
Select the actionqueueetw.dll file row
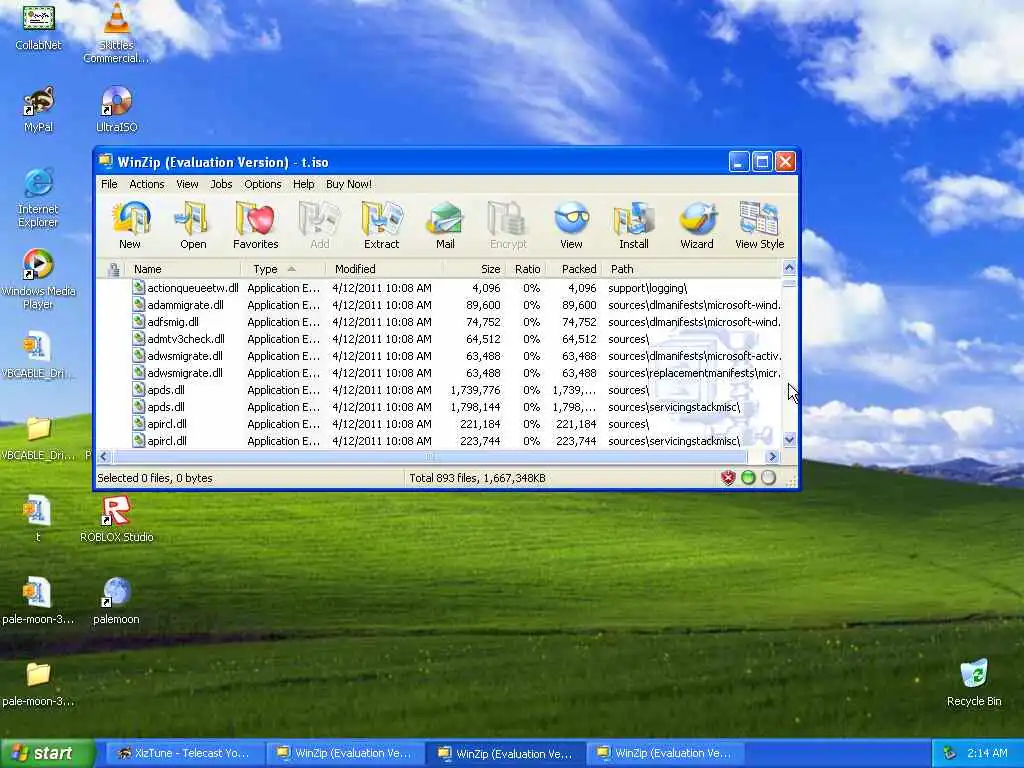439,288
